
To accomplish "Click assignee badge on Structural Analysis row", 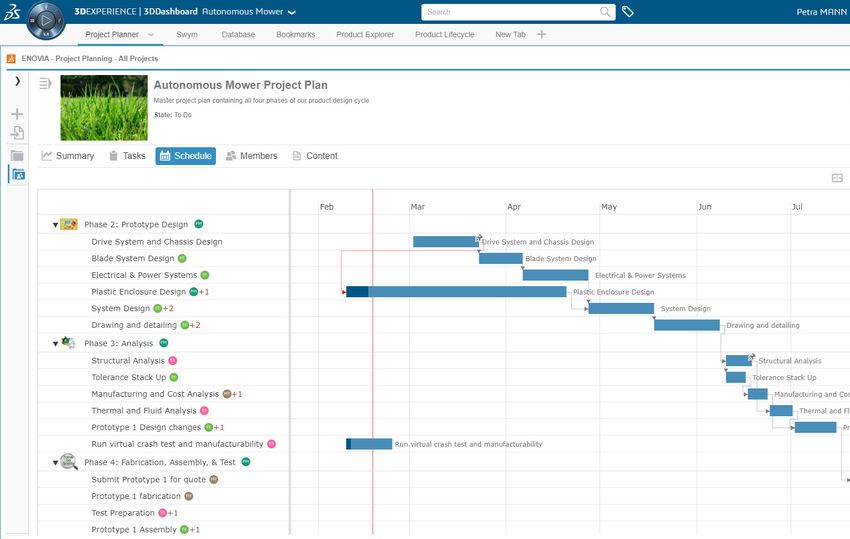I will [172, 361].
